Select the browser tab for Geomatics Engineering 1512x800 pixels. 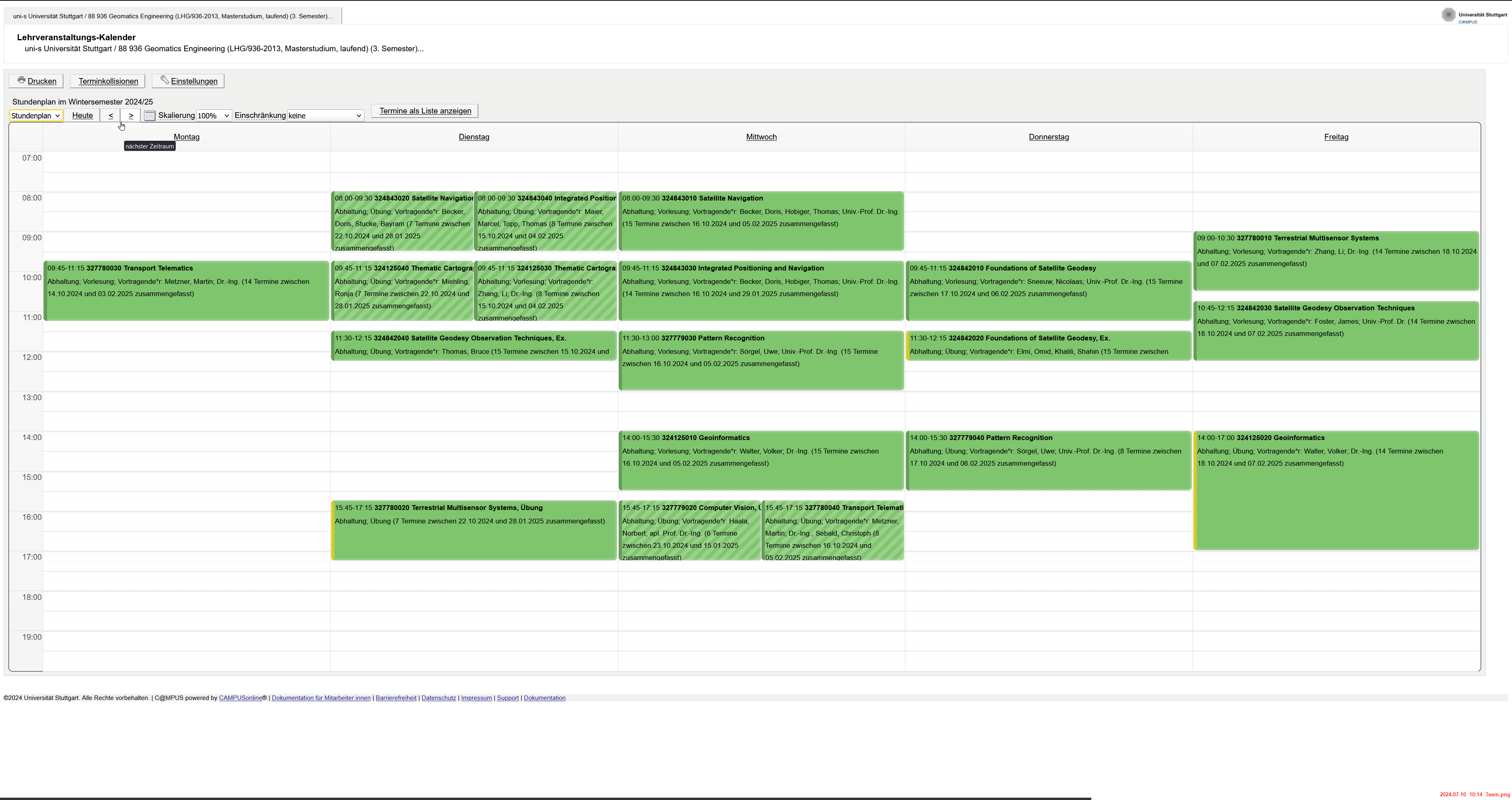pyautogui.click(x=172, y=16)
